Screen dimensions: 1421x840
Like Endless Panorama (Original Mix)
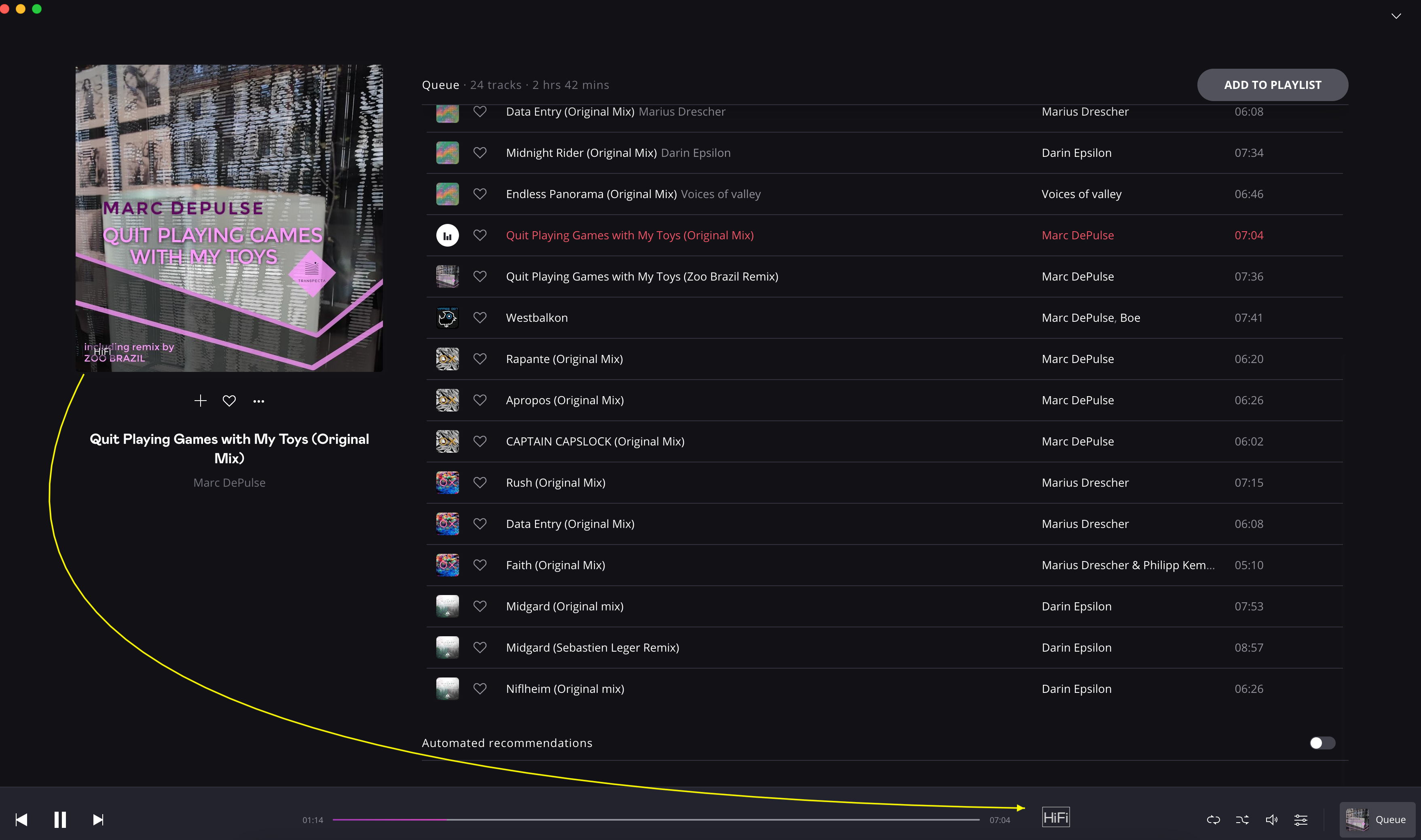point(480,194)
